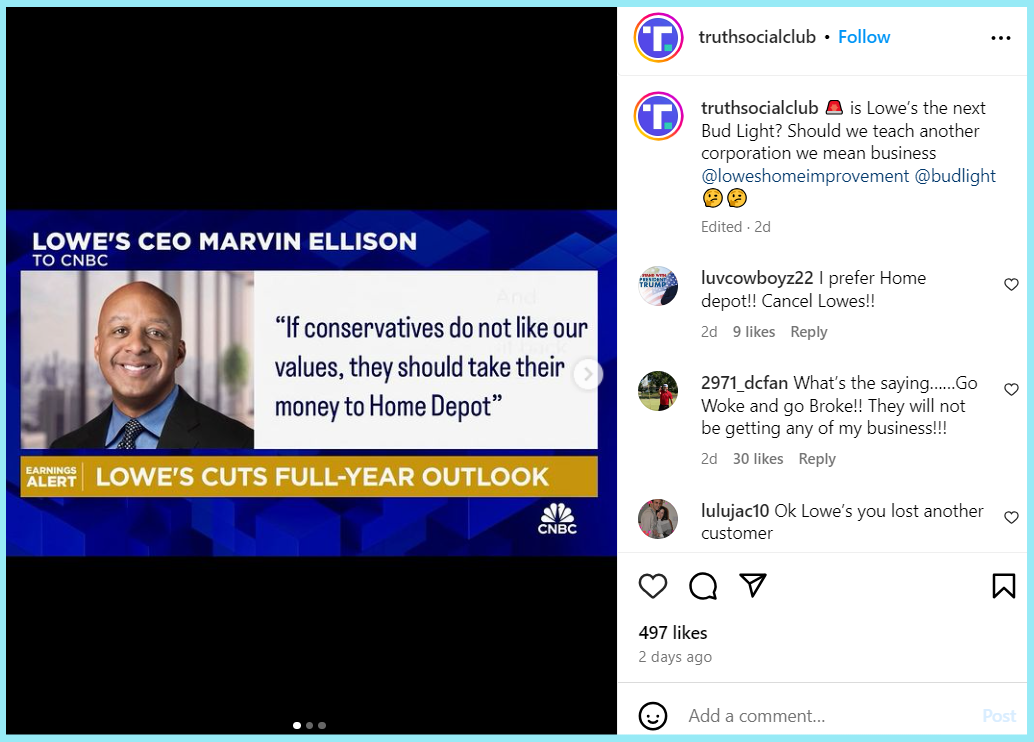Open the three-dot more options menu
The width and height of the screenshot is (1034, 742).
(x=1000, y=38)
